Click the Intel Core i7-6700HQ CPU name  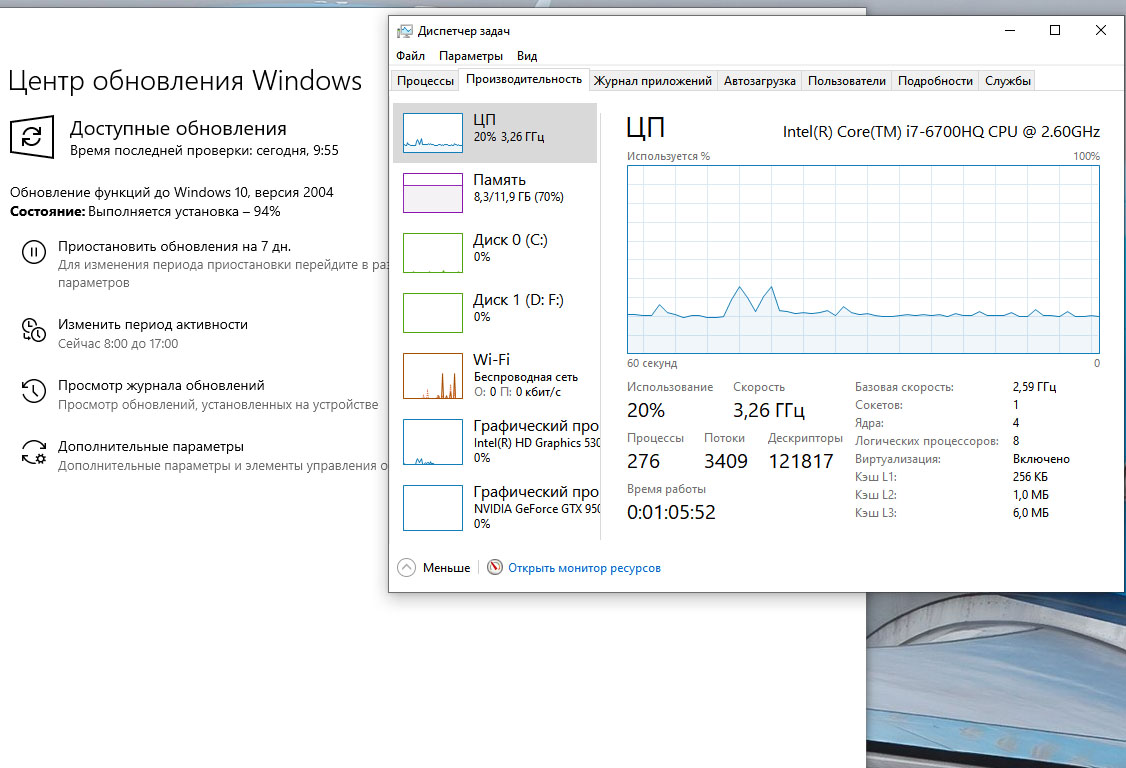tap(941, 131)
